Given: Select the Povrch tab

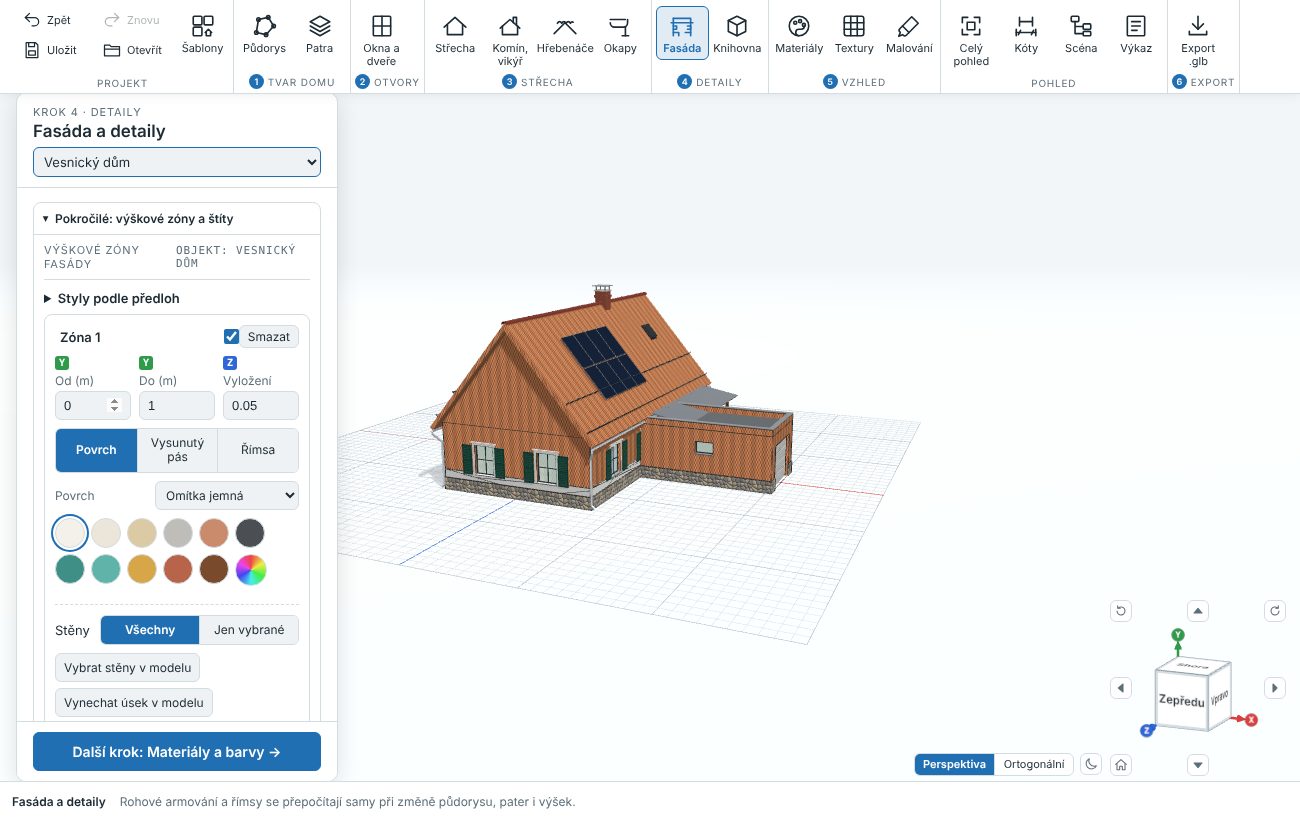Looking at the screenshot, I should (96, 450).
